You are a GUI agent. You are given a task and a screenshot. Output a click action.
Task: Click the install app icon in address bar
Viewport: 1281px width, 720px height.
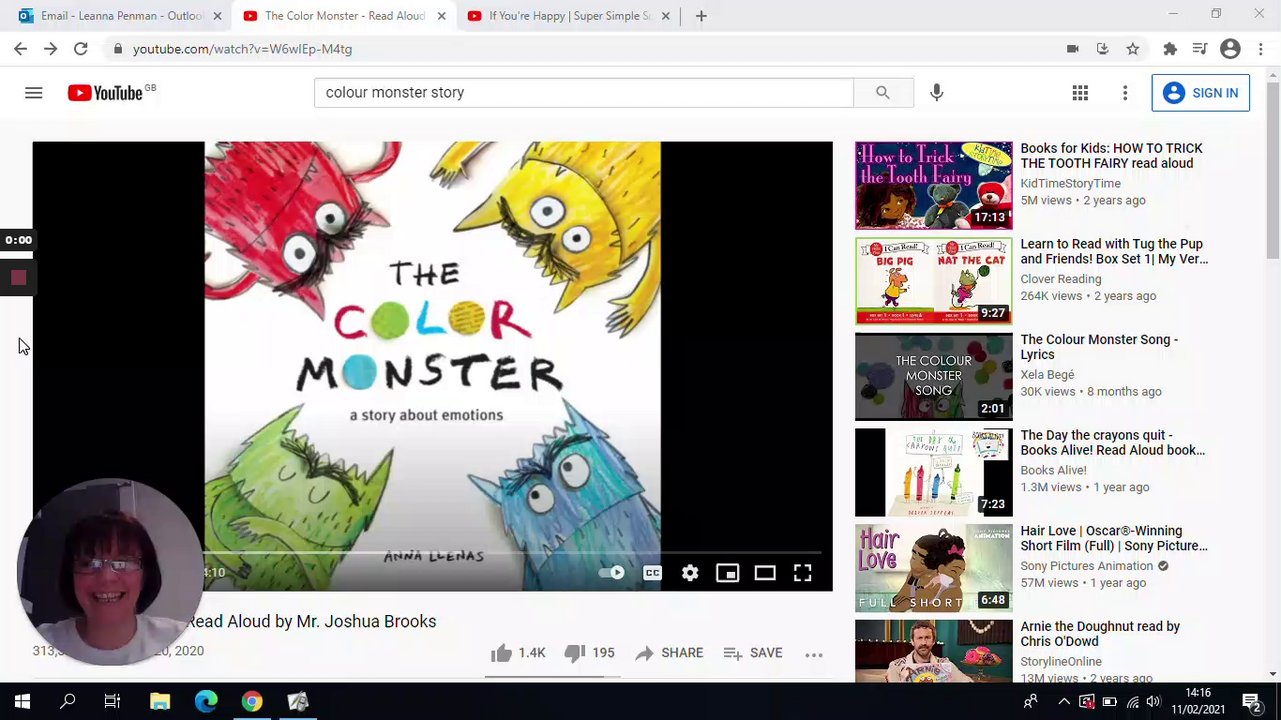pyautogui.click(x=1102, y=48)
